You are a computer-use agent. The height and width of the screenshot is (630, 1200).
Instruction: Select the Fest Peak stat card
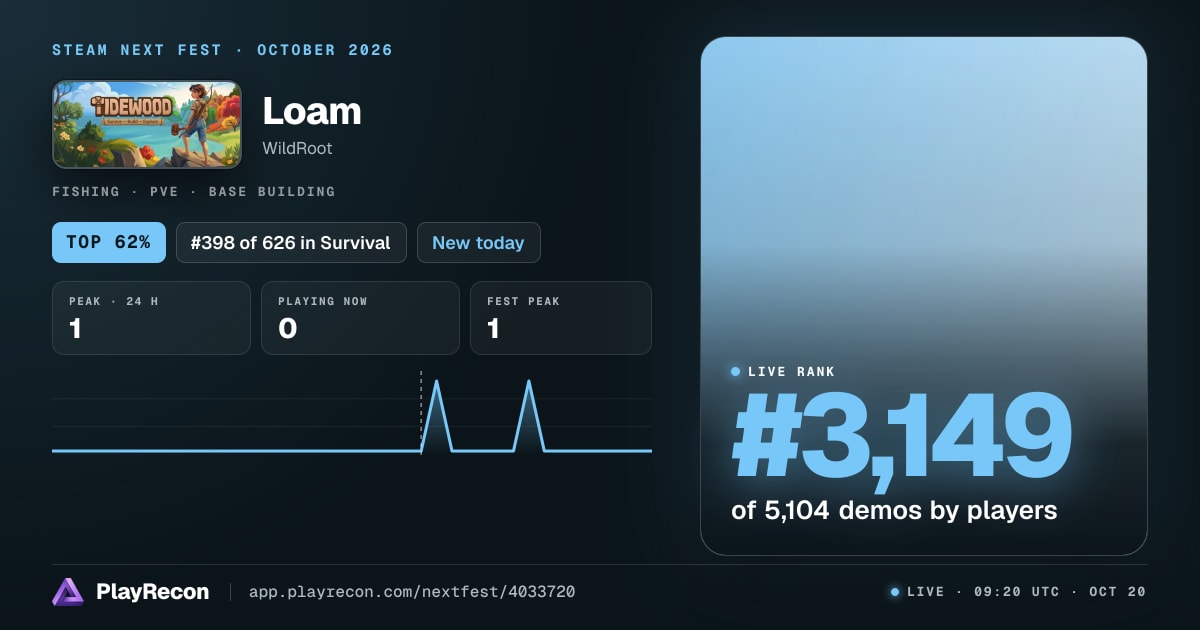(x=561, y=318)
